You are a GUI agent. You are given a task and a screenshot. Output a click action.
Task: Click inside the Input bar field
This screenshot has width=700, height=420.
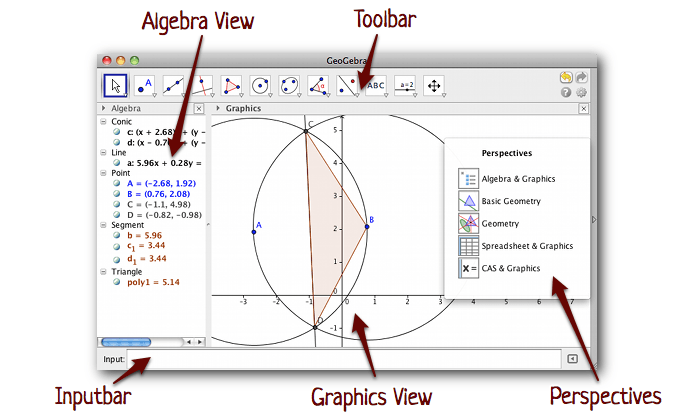(344, 359)
